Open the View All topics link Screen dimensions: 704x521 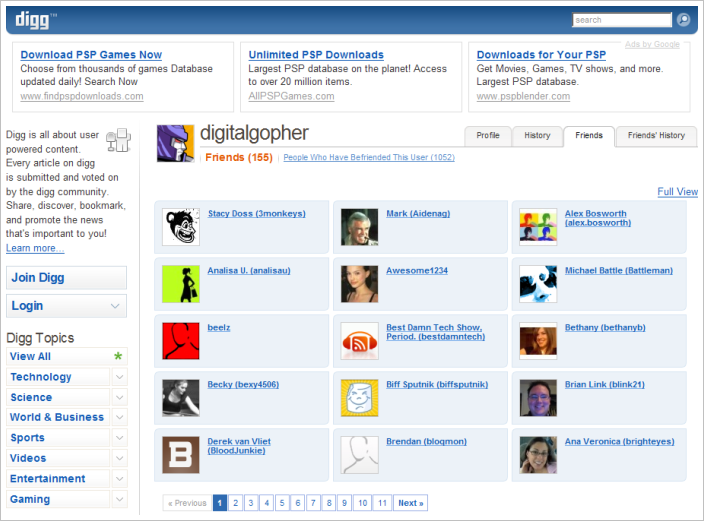(30, 357)
